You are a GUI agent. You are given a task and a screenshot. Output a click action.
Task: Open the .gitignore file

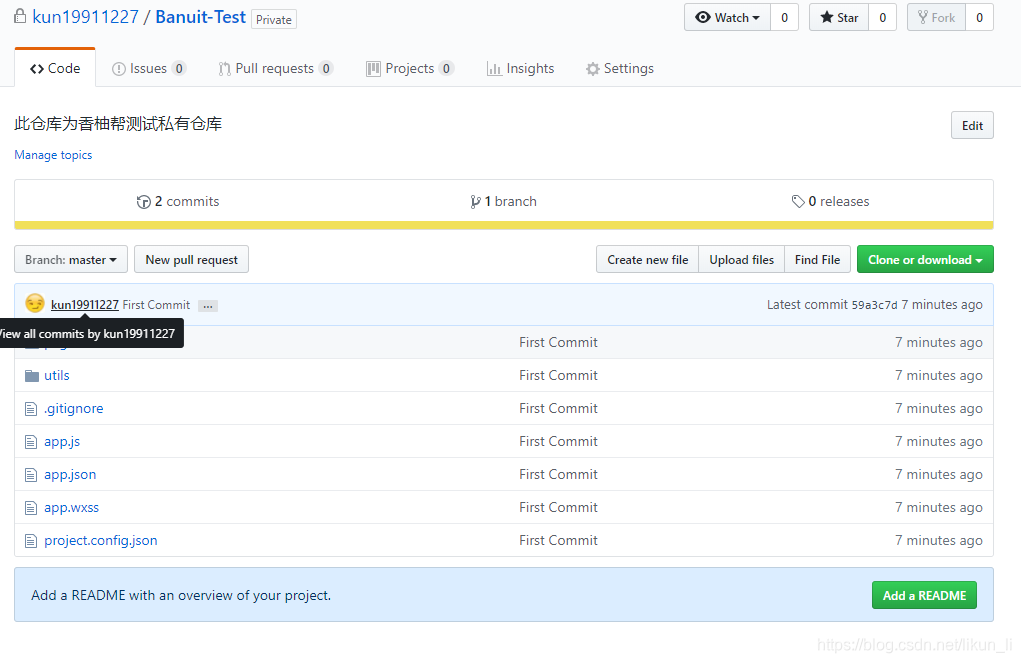[74, 409]
